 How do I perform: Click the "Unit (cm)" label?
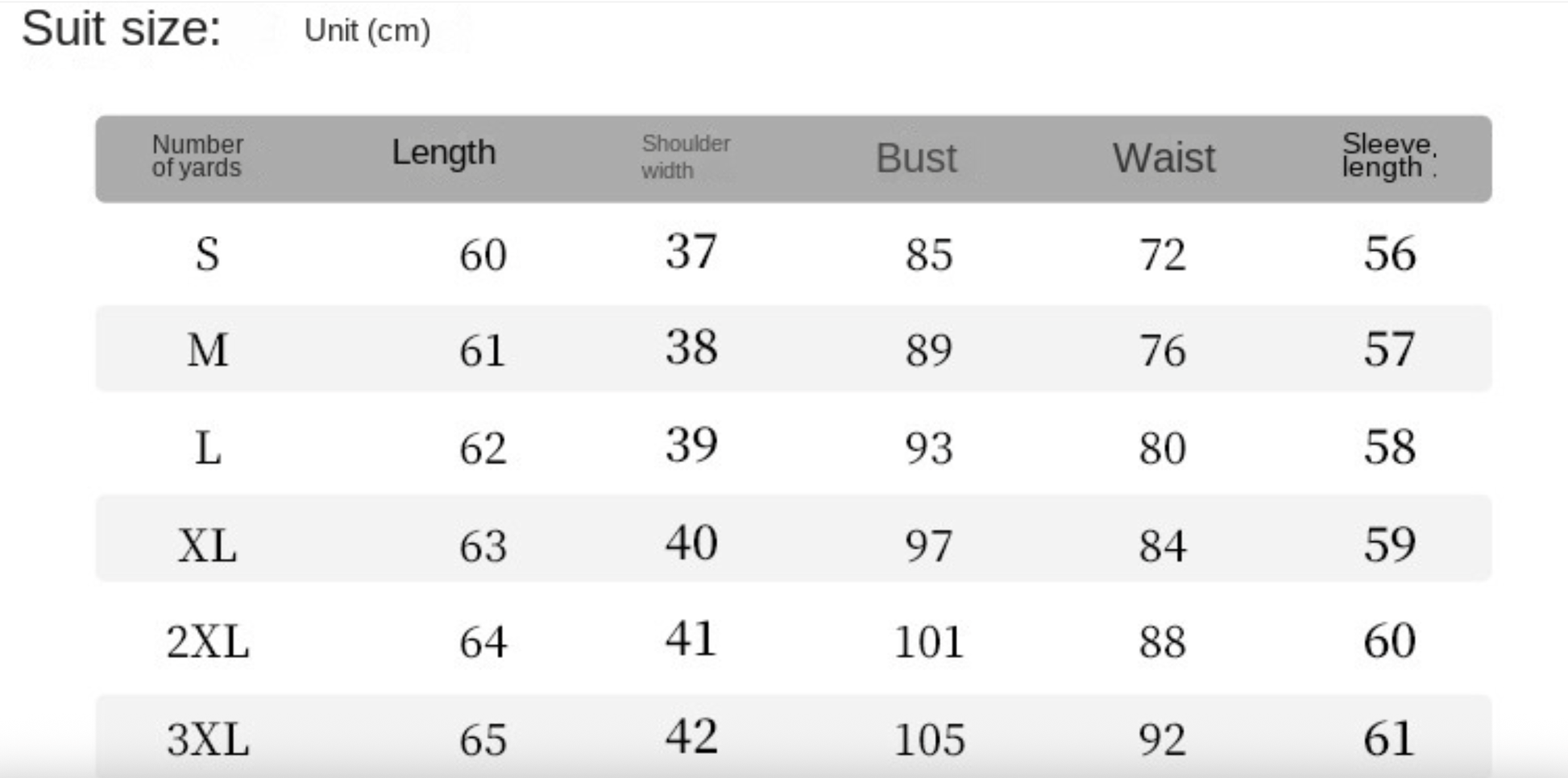coord(367,31)
